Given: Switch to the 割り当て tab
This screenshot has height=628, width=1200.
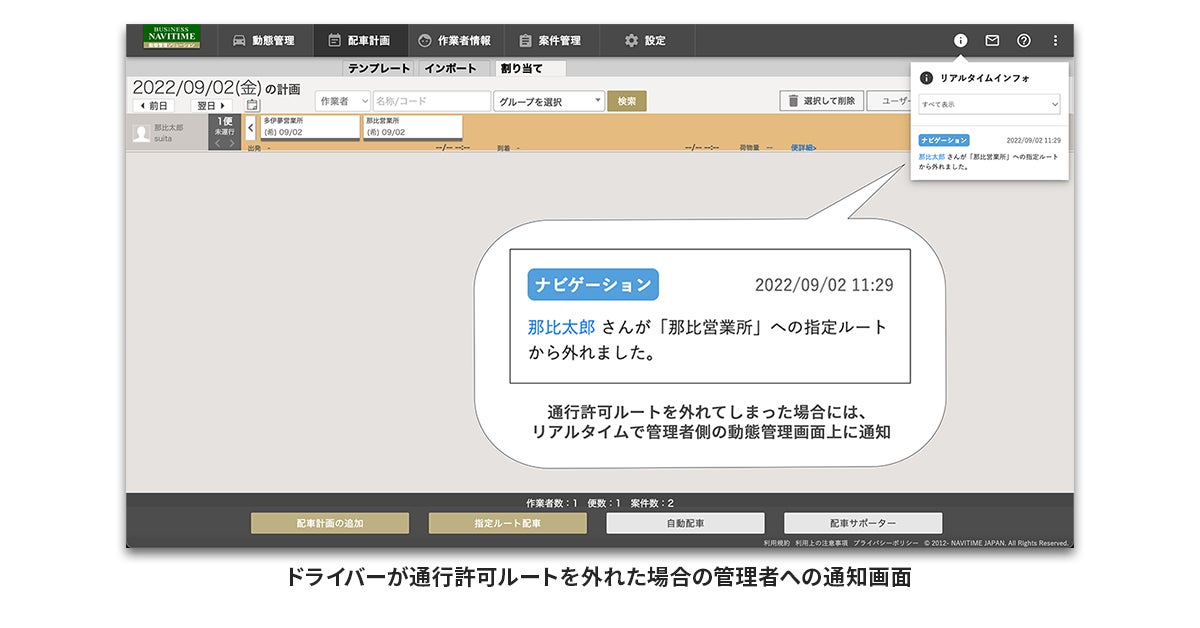Looking at the screenshot, I should tap(530, 68).
